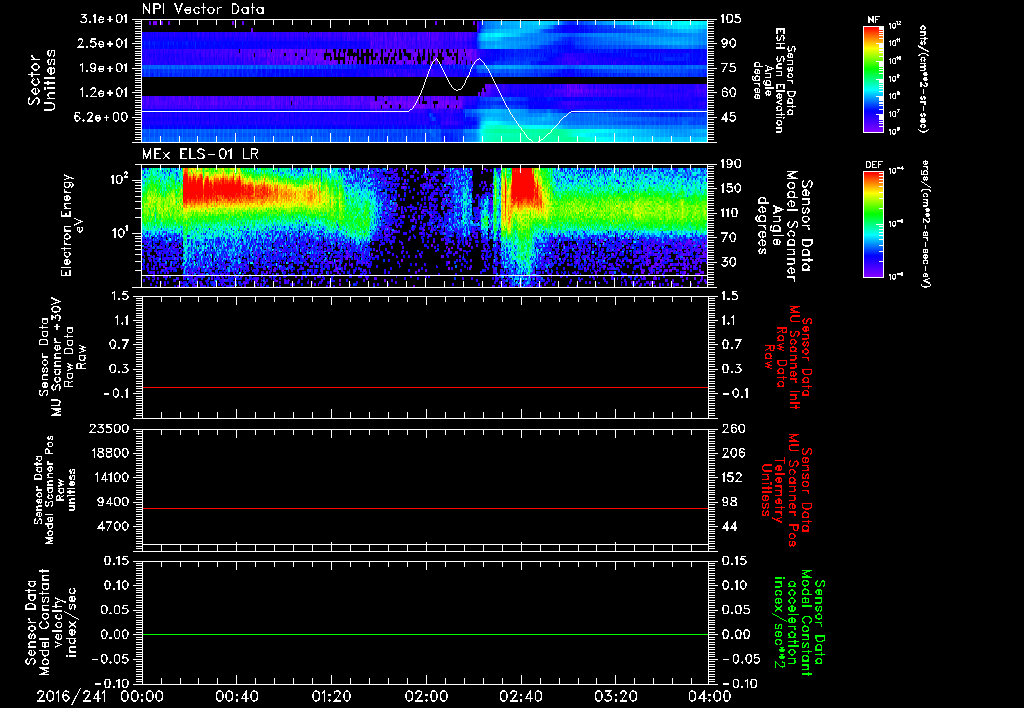The height and width of the screenshot is (708, 1024).
Task: Click the 190 scanner angle tick label
Action: pyautogui.click(x=731, y=164)
